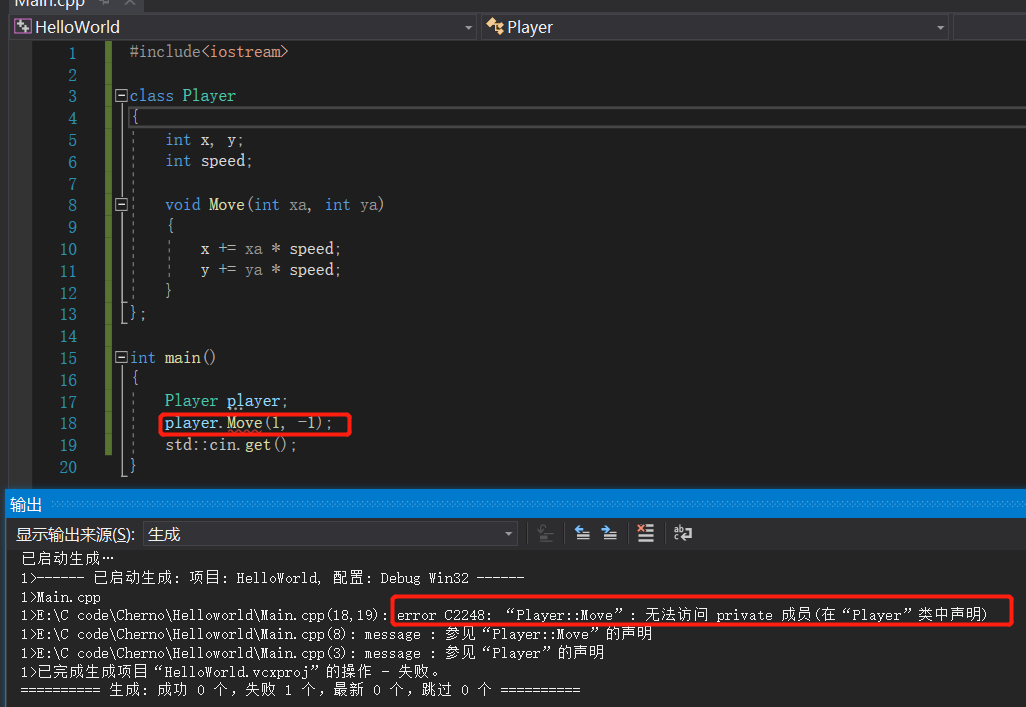Clear all output messages
Viewport: 1026px width, 707px height.
click(645, 533)
